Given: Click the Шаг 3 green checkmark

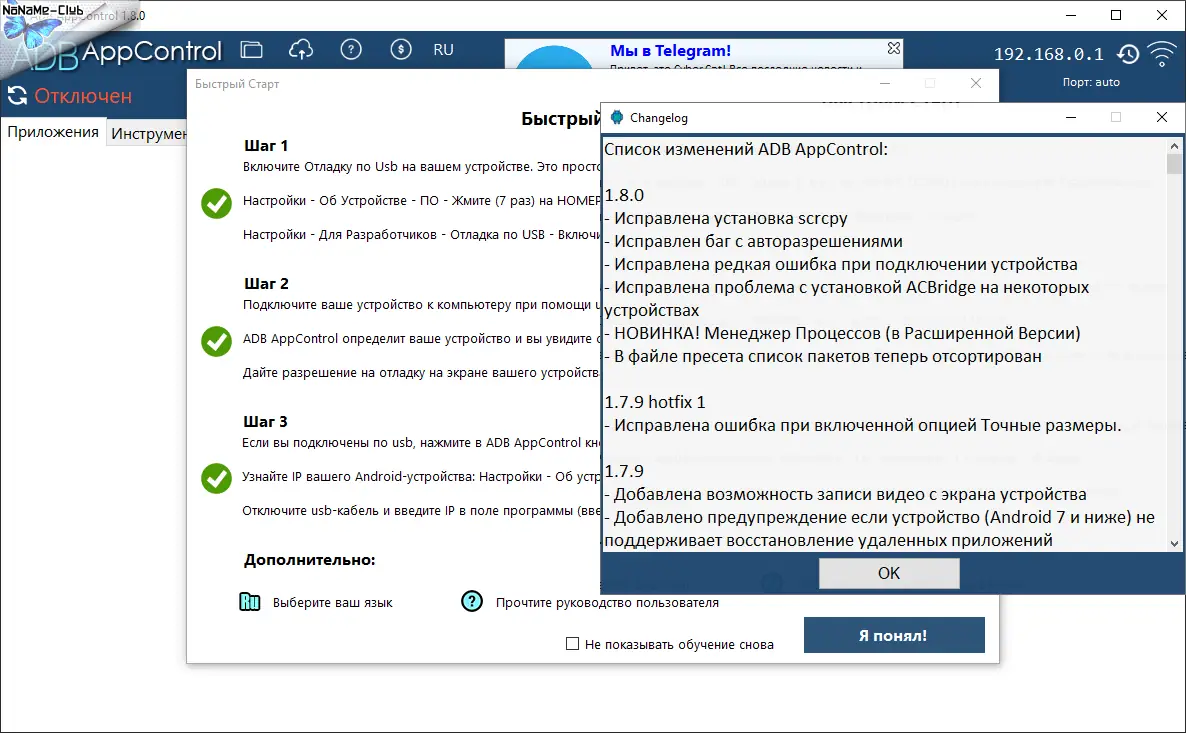Looking at the screenshot, I should (216, 478).
